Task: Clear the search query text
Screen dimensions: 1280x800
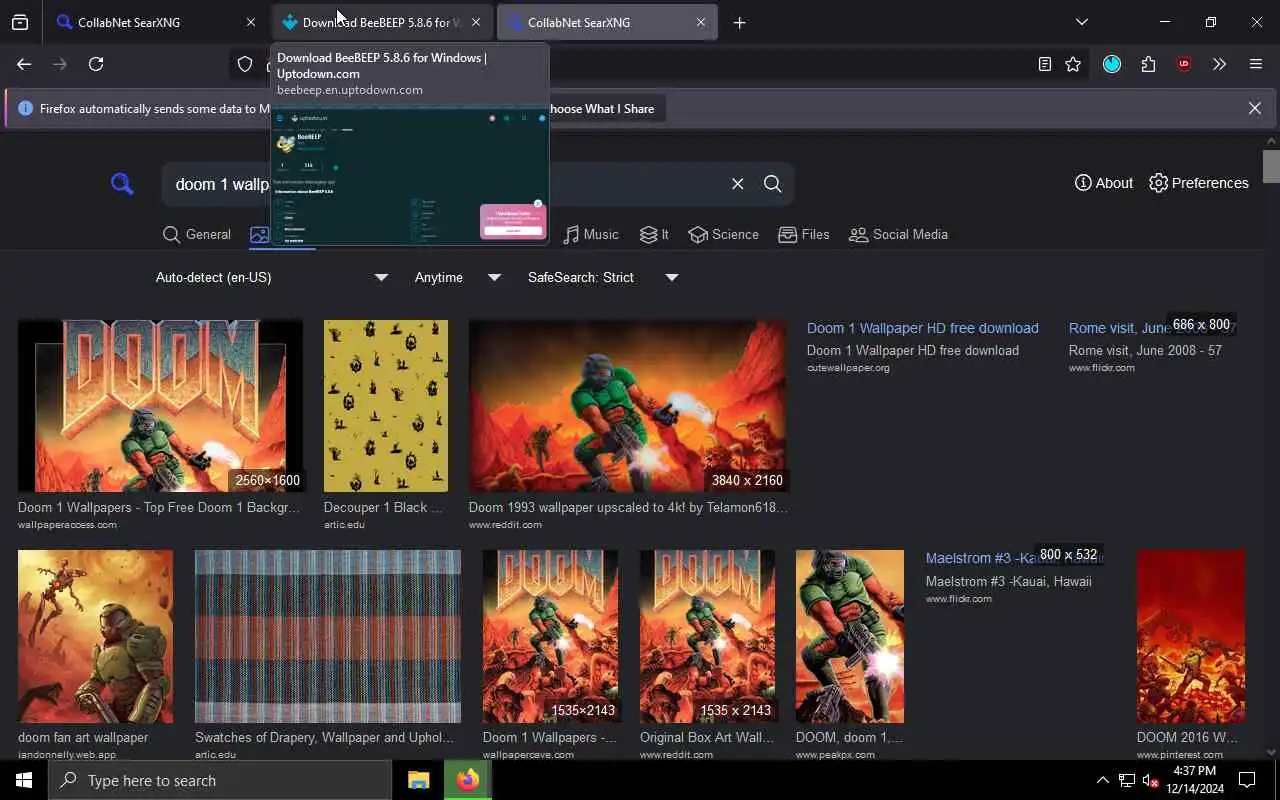Action: tap(737, 184)
